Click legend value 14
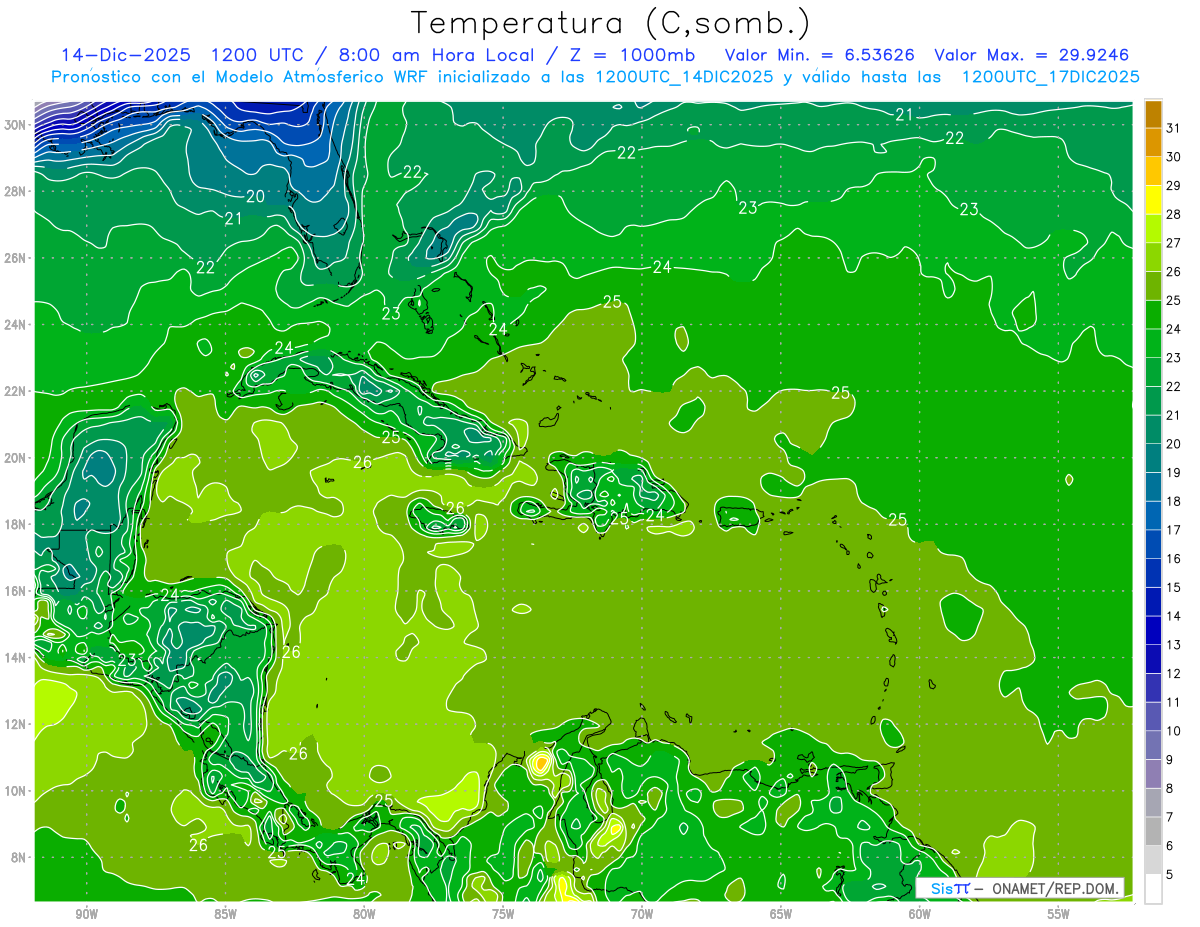 (x=1173, y=617)
